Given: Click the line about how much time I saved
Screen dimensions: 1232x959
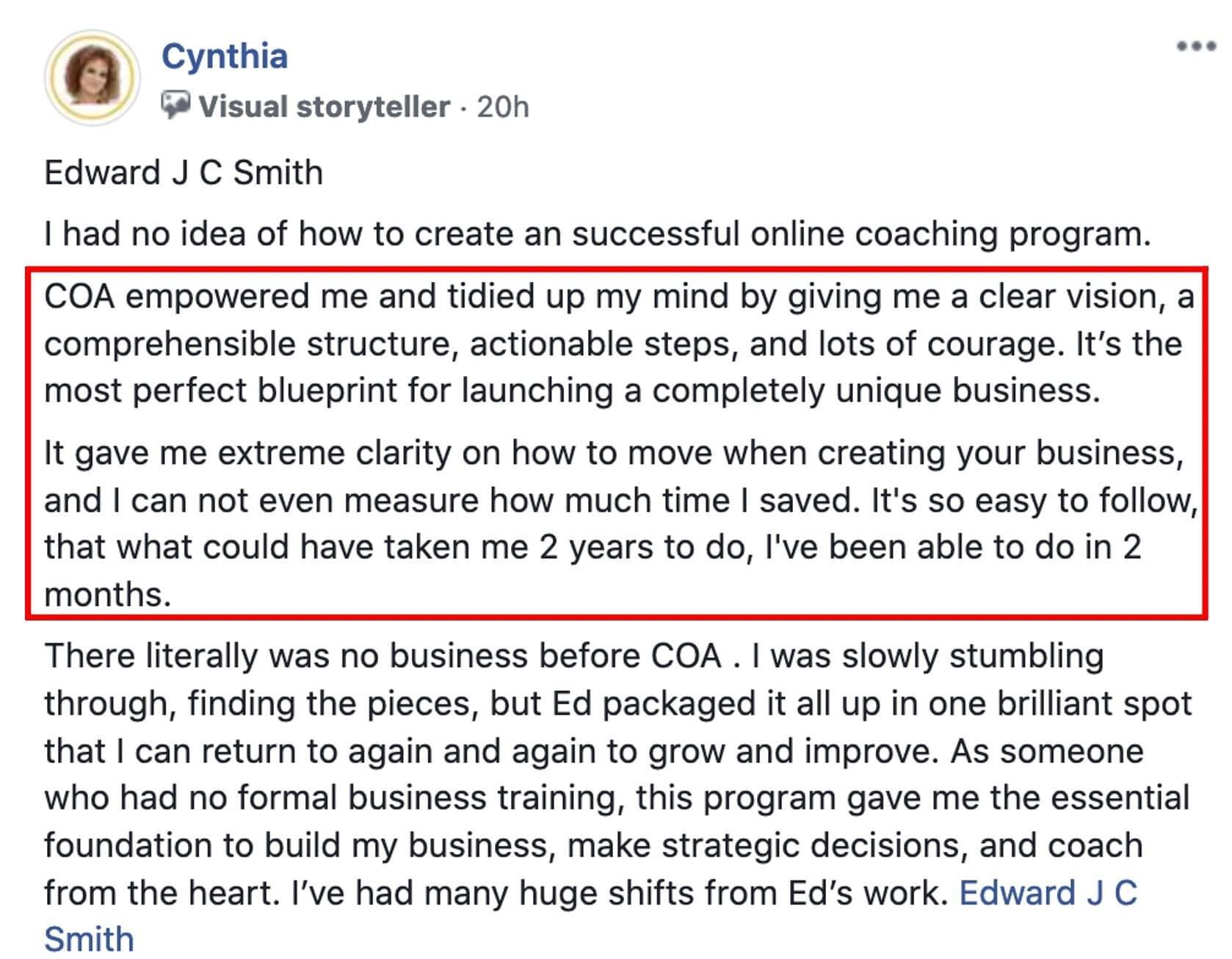Looking at the screenshot, I should coord(620,501).
